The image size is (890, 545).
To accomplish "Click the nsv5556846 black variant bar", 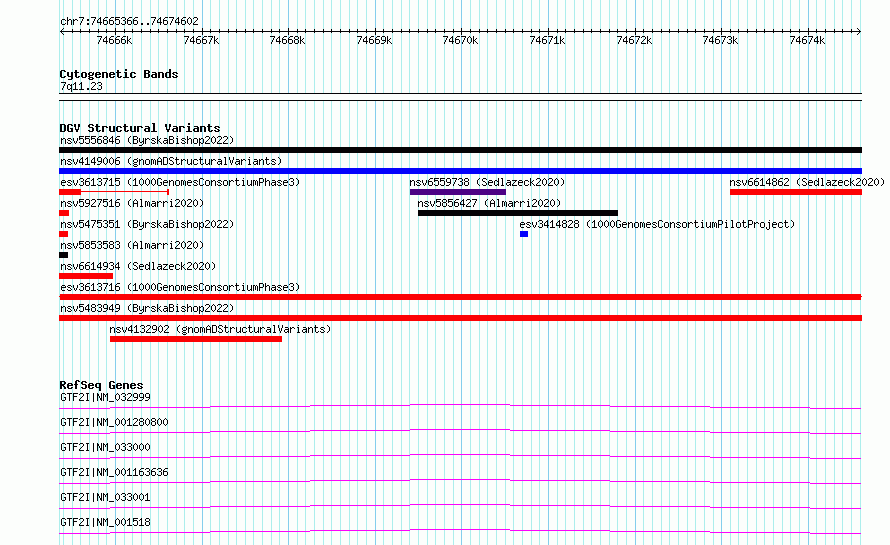I will pos(460,150).
